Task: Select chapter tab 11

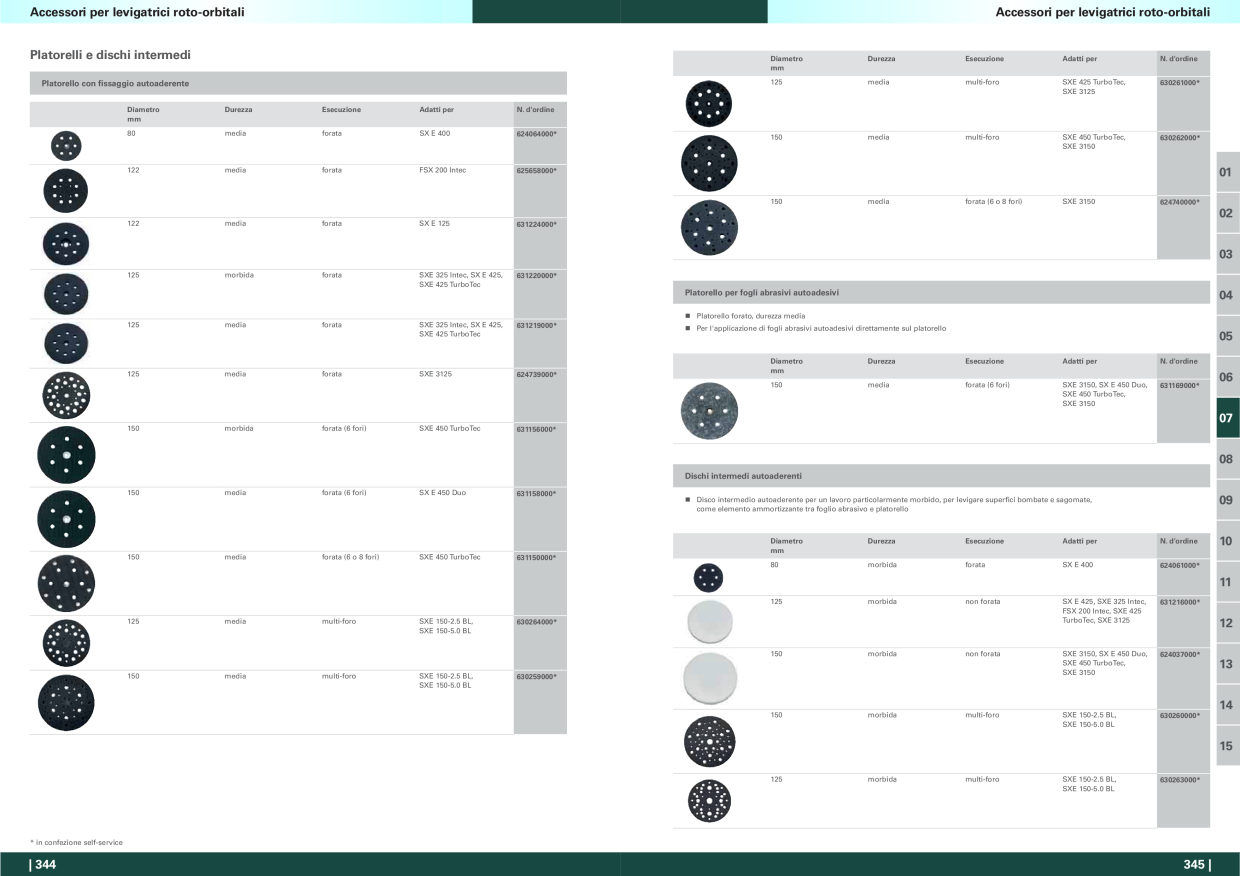Action: click(1227, 582)
